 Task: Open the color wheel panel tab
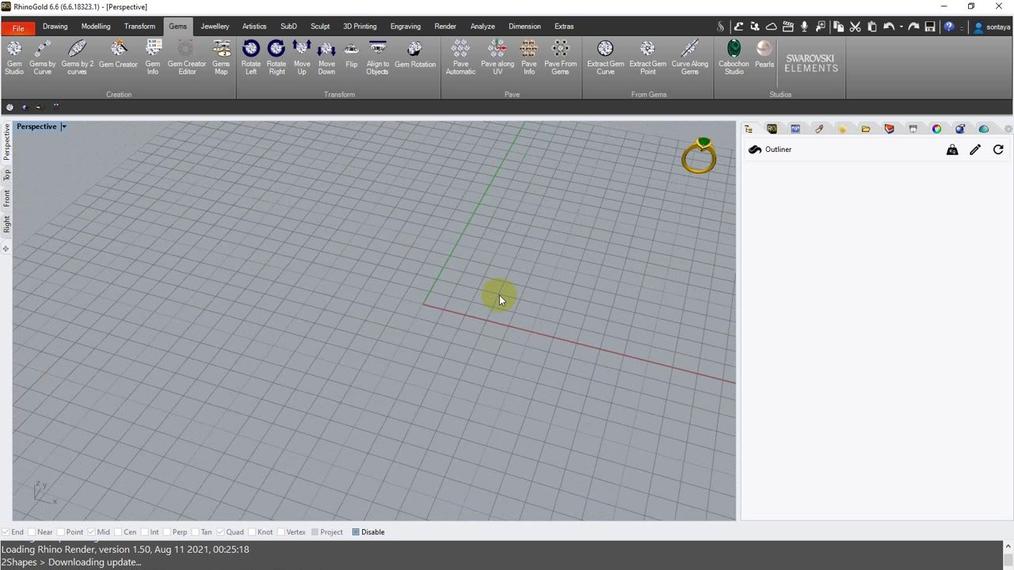click(x=936, y=129)
